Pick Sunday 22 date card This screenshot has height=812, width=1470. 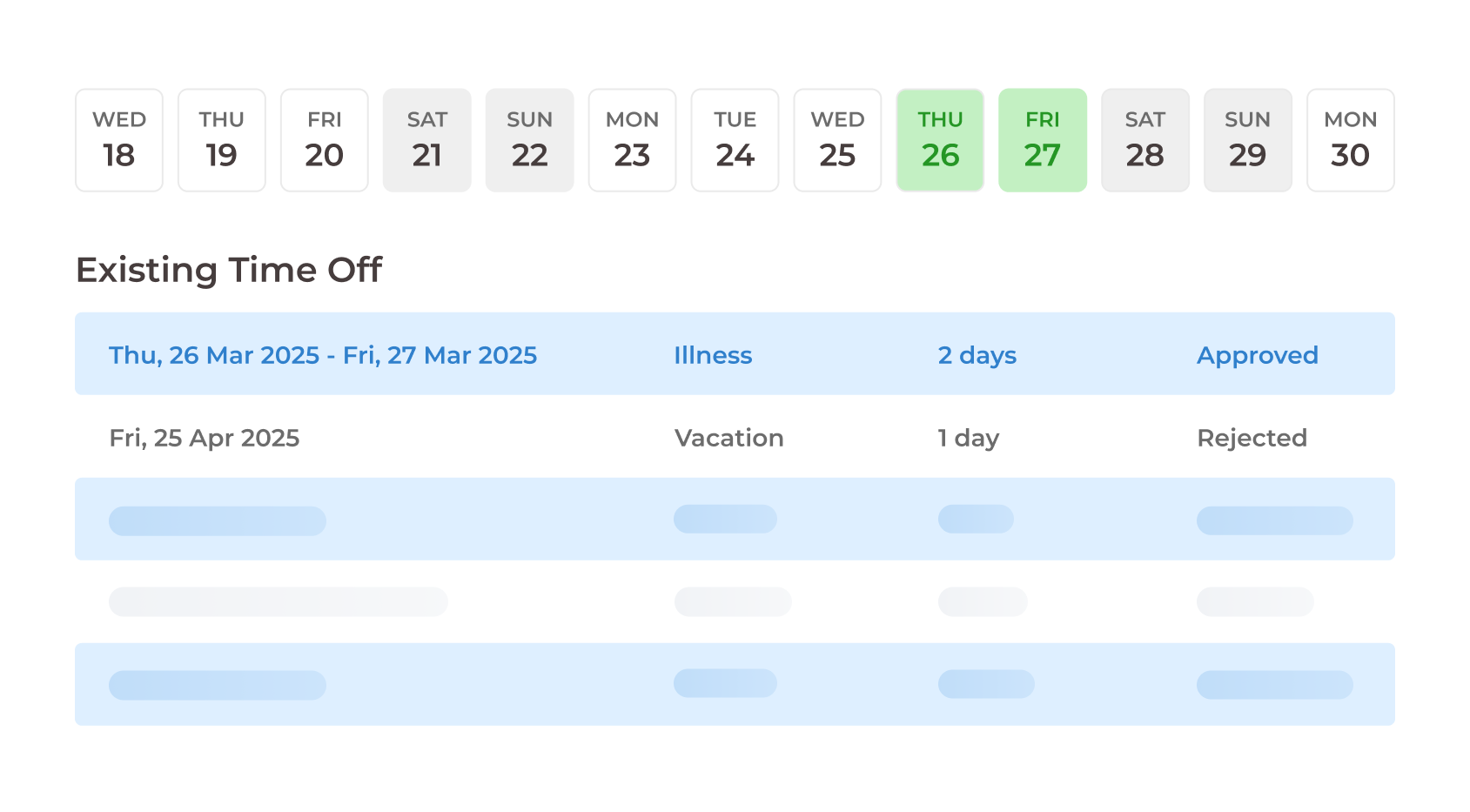tap(530, 140)
